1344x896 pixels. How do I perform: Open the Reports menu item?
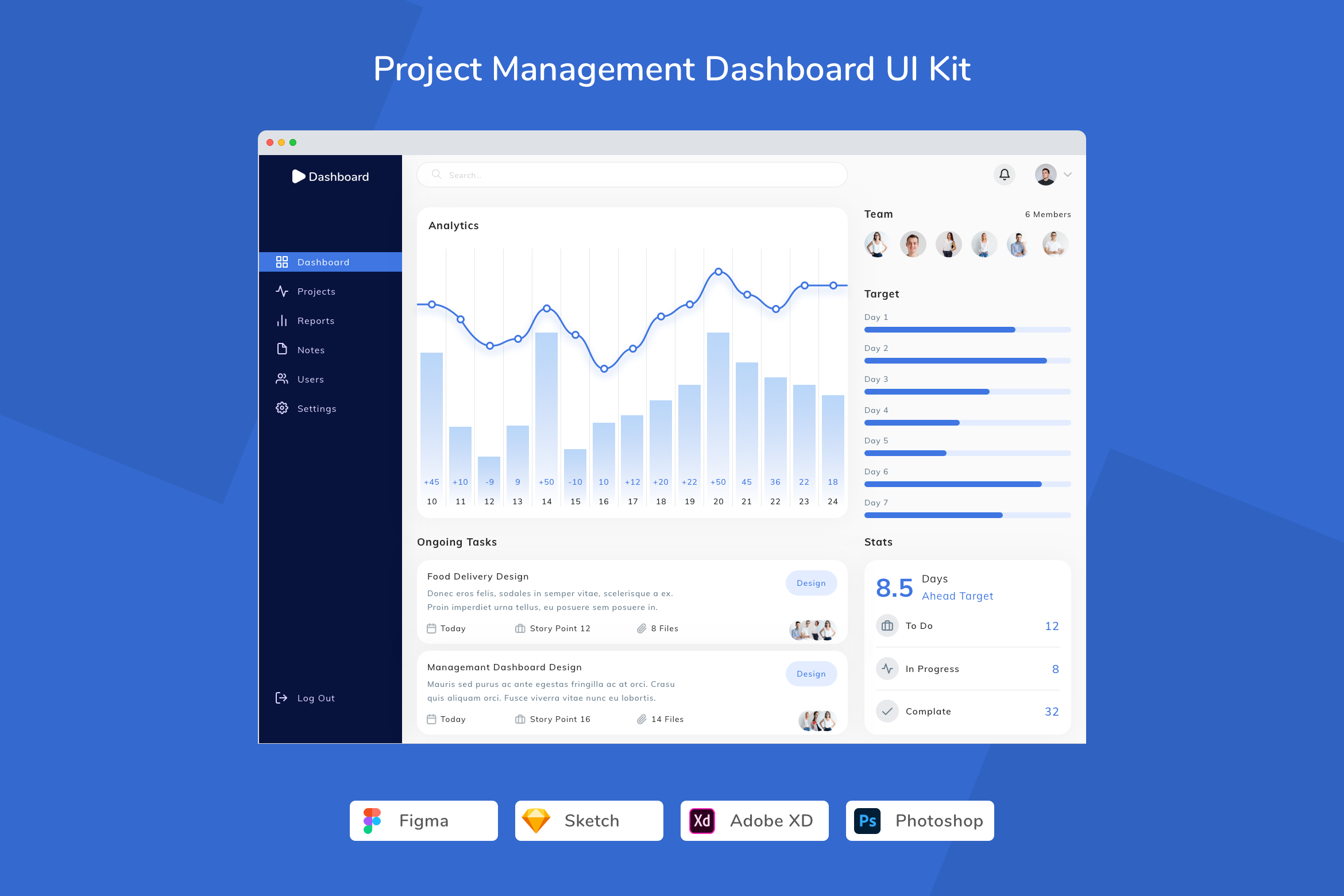click(330, 320)
